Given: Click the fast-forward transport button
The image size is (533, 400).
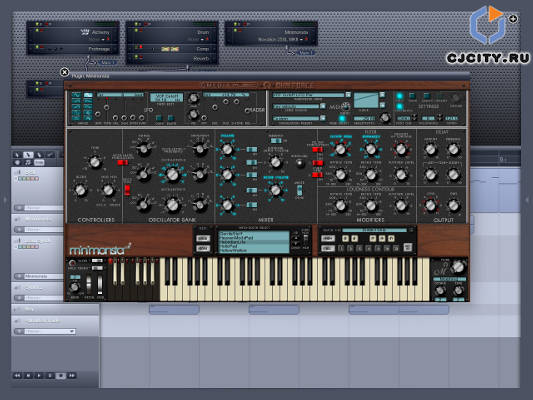Looking at the screenshot, I should coord(71,376).
